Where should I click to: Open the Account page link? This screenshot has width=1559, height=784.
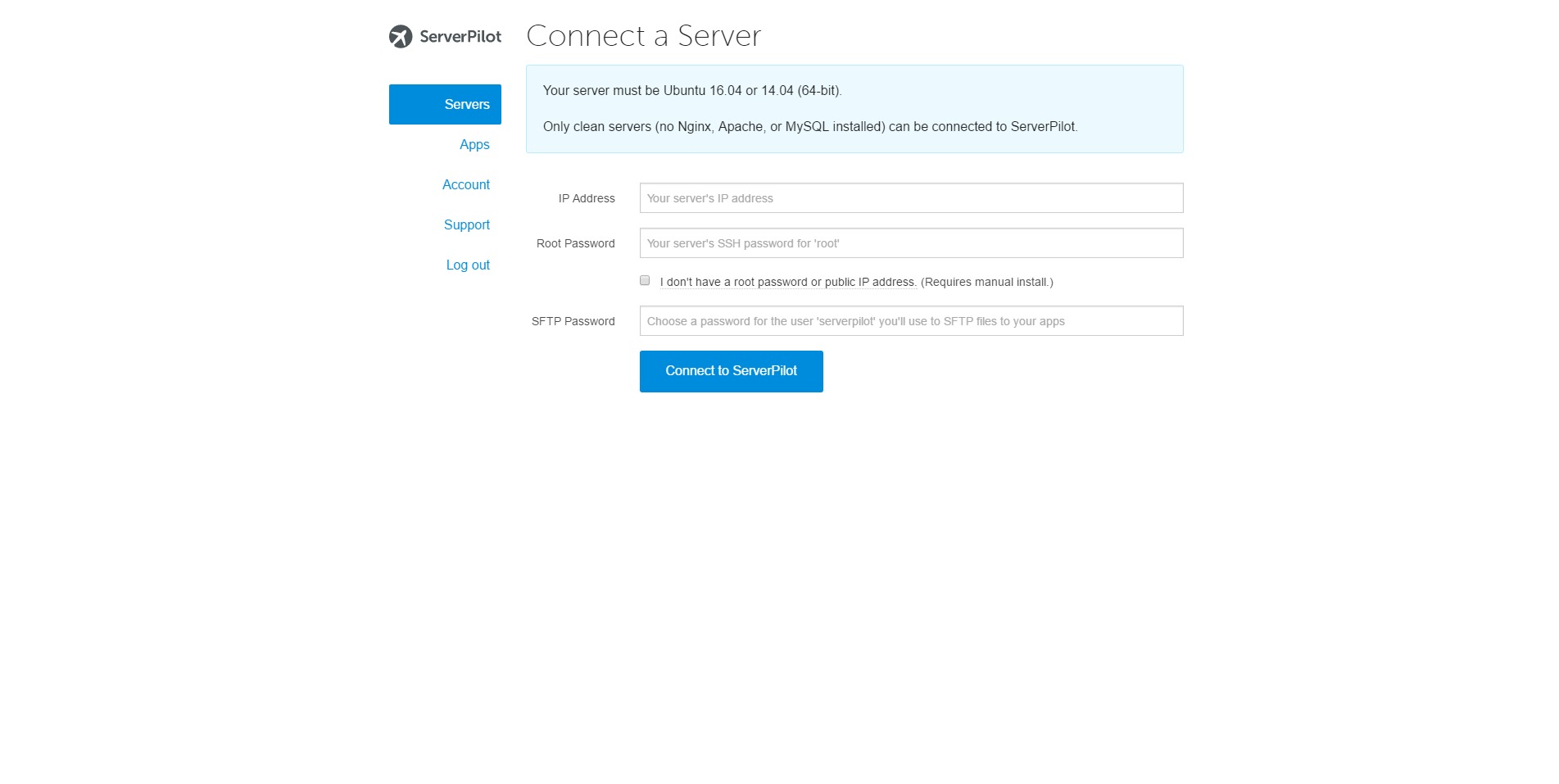click(466, 184)
